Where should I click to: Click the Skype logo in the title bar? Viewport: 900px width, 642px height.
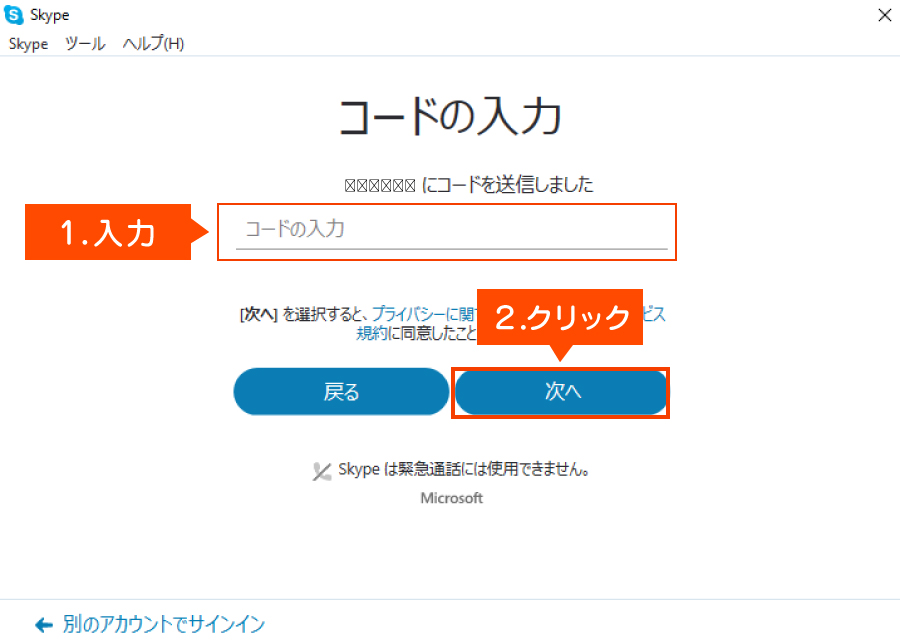pos(14,15)
